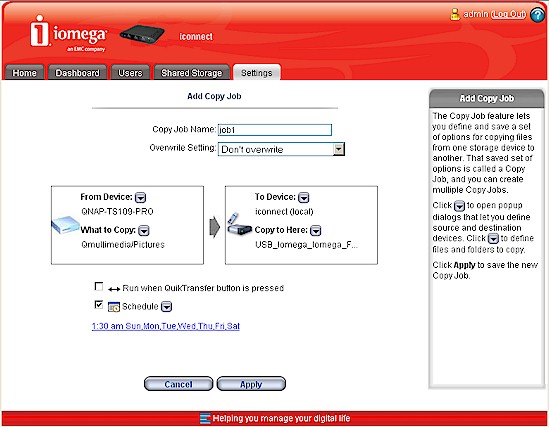The height and width of the screenshot is (428, 550).
Task: Uncheck the Schedule checkbox
Action: 99,305
